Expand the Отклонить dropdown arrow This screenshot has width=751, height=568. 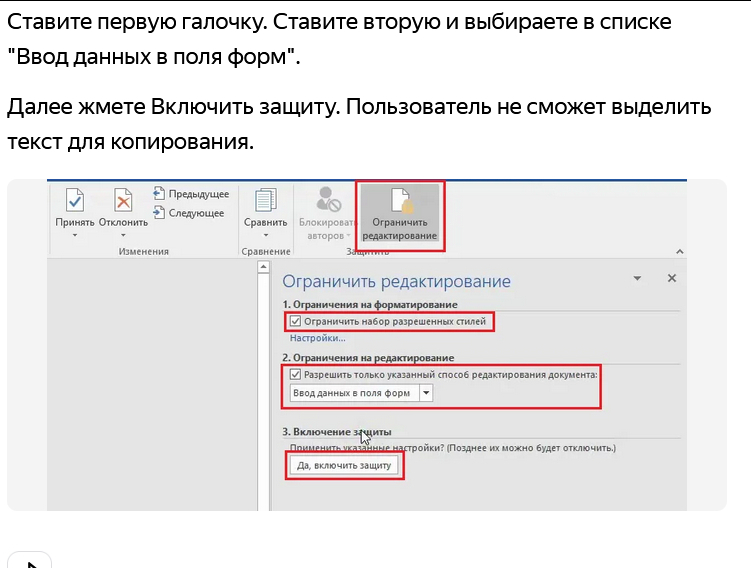[123, 235]
